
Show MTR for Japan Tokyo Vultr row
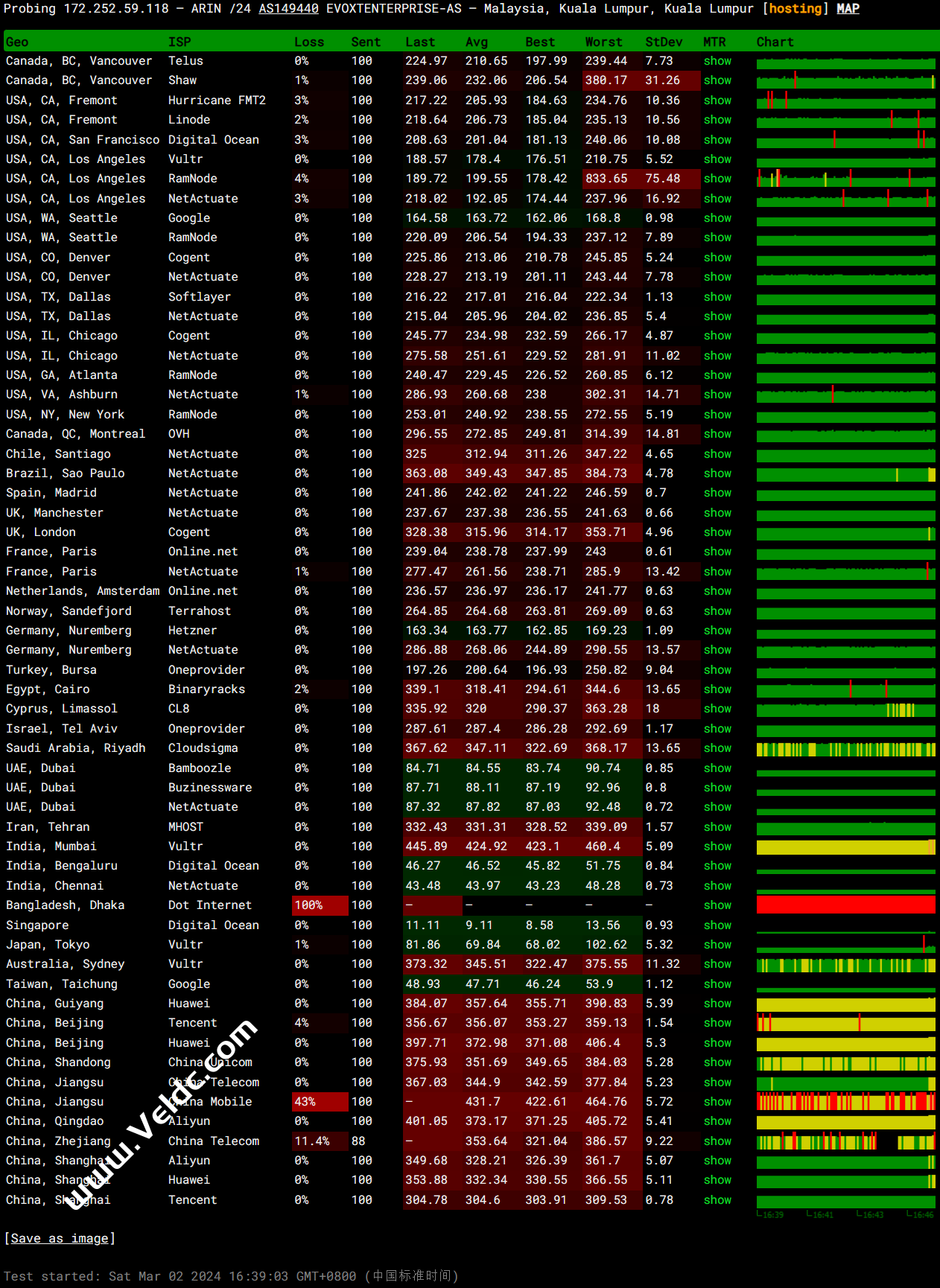[717, 945]
